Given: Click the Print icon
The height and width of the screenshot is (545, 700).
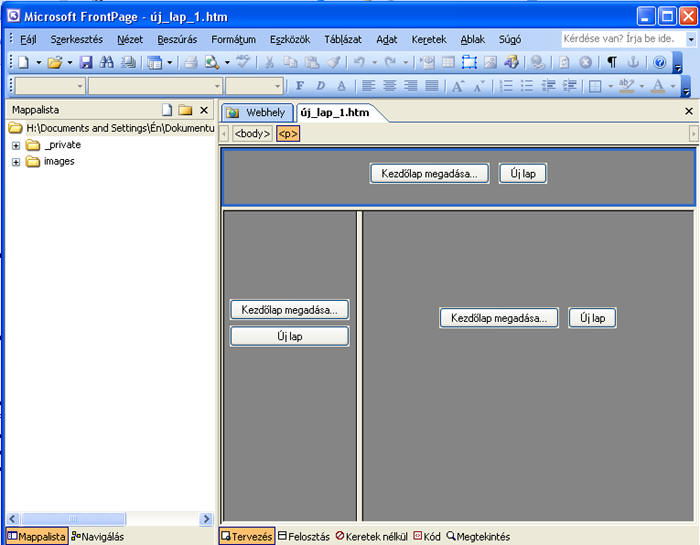Looking at the screenshot, I should tap(191, 62).
